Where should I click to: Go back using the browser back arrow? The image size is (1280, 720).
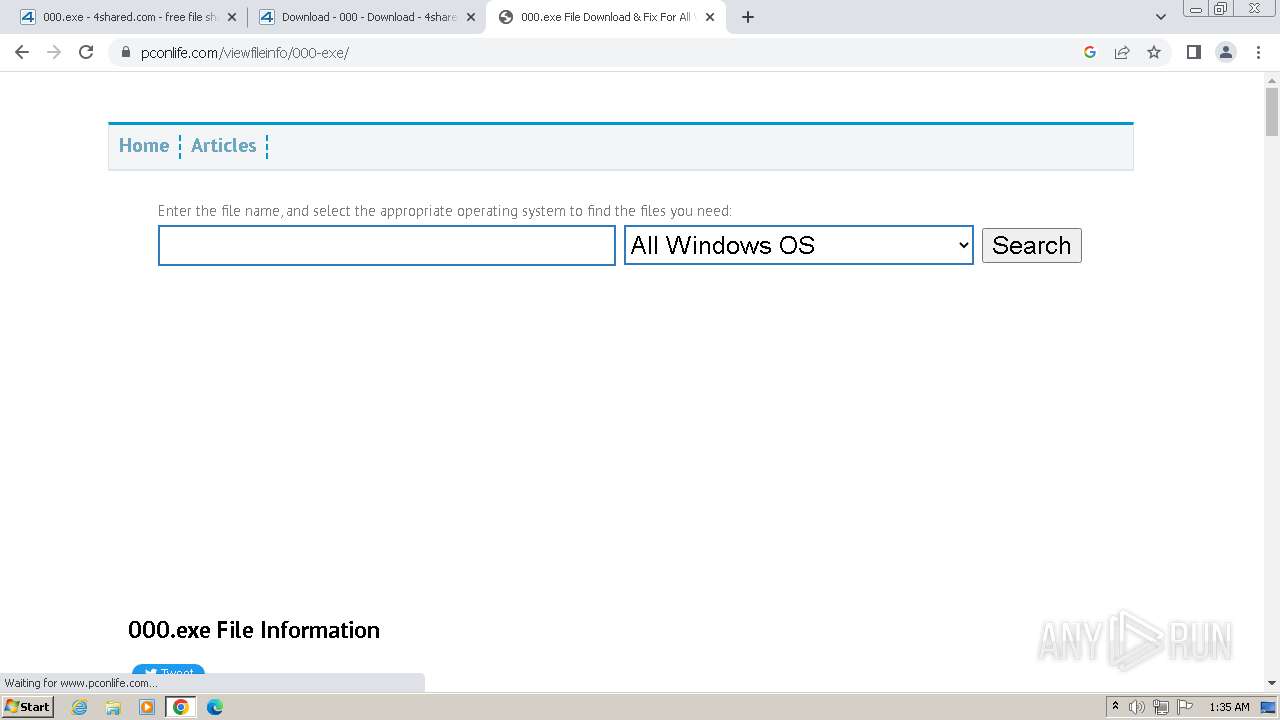pyautogui.click(x=22, y=52)
